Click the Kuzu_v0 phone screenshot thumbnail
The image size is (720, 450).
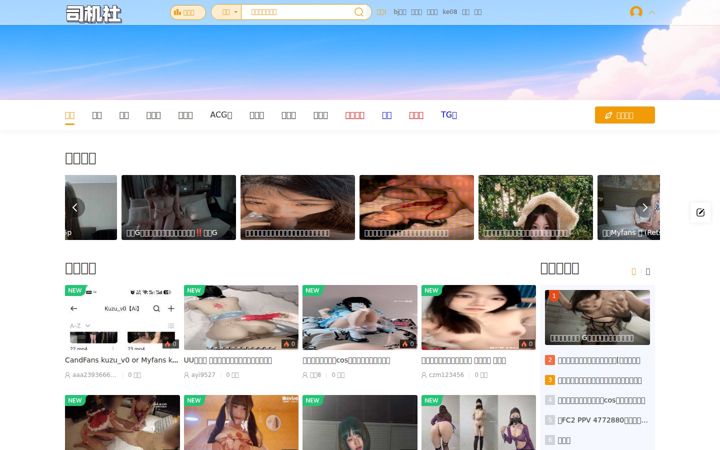point(122,317)
